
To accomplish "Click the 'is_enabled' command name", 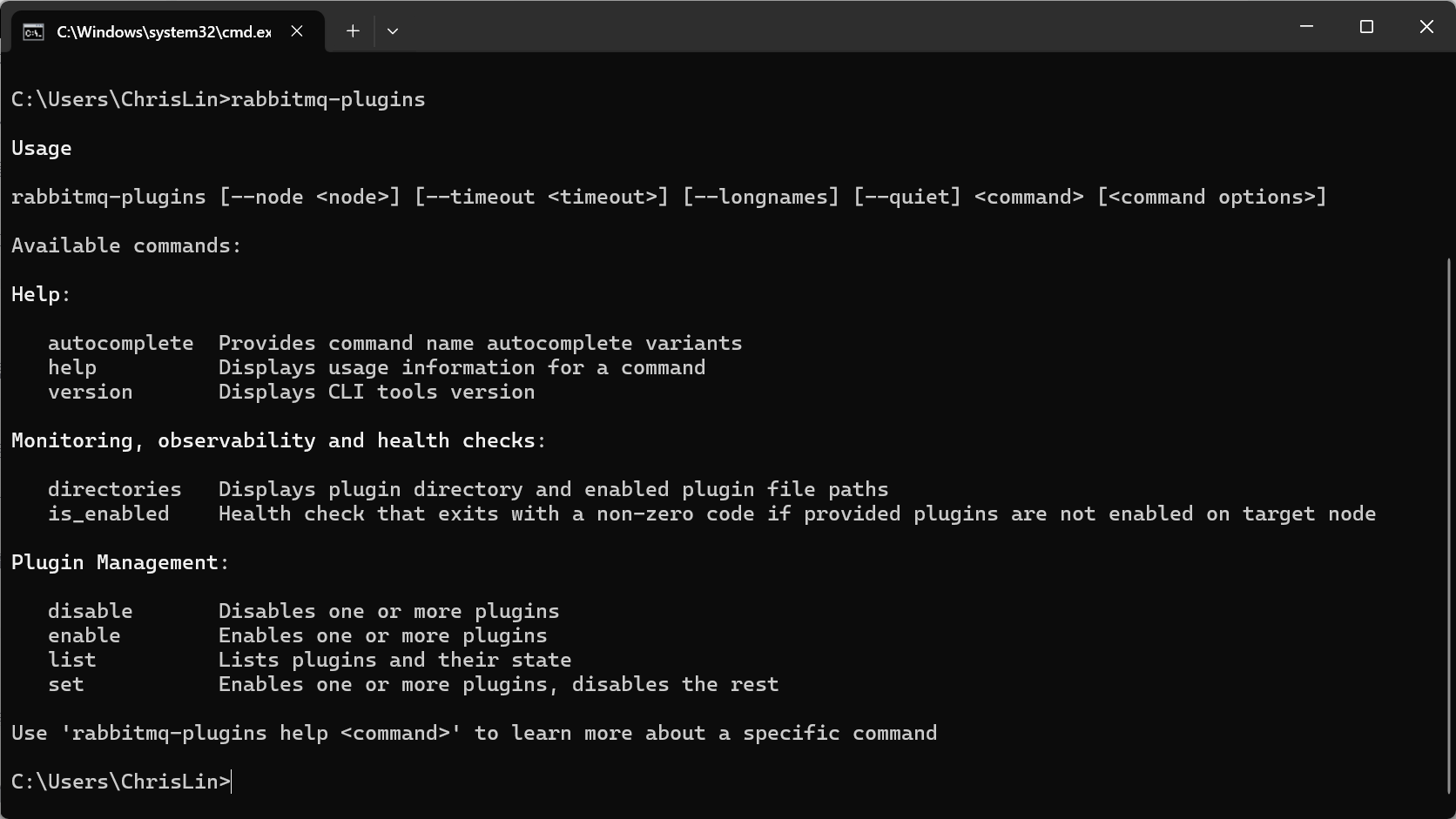I will click(x=108, y=514).
